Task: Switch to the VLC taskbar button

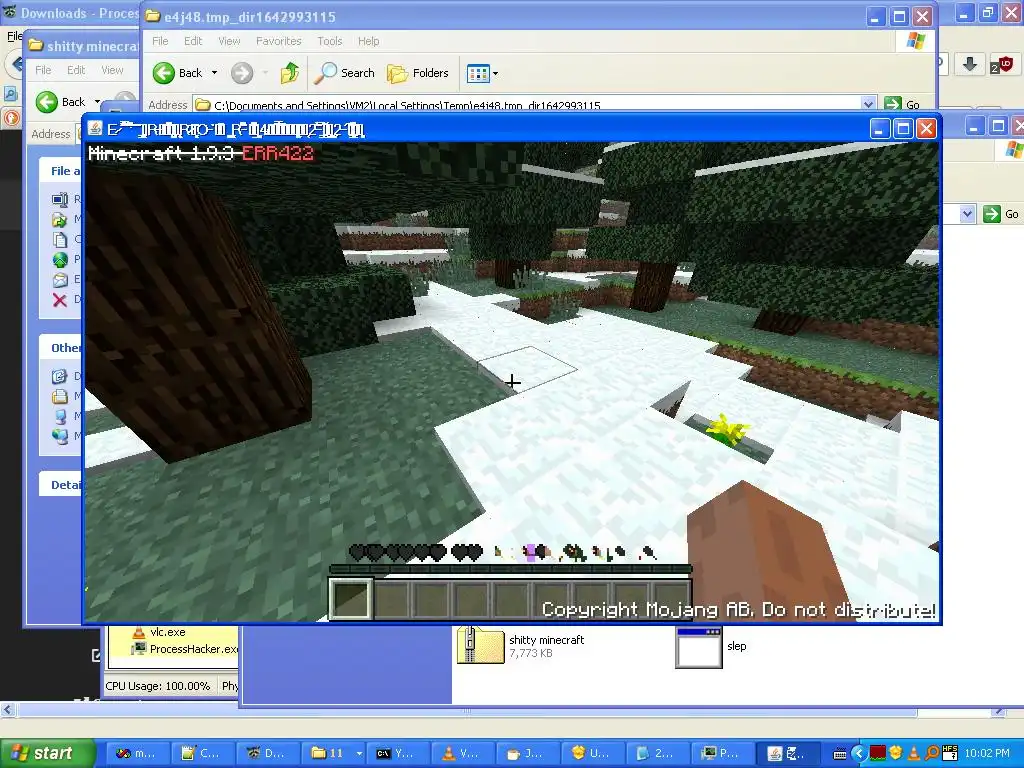Action: tap(462, 753)
